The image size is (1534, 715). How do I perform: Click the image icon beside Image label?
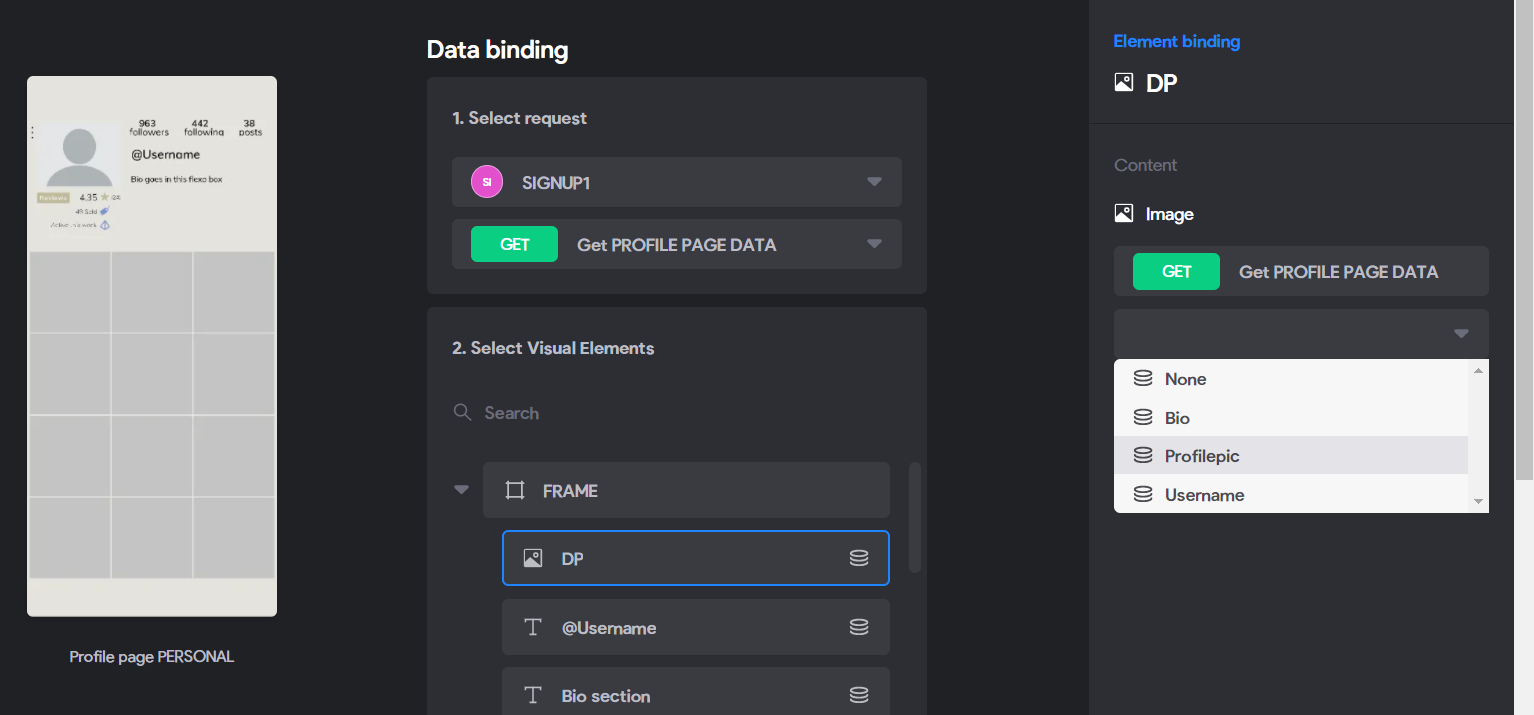pyautogui.click(x=1124, y=213)
